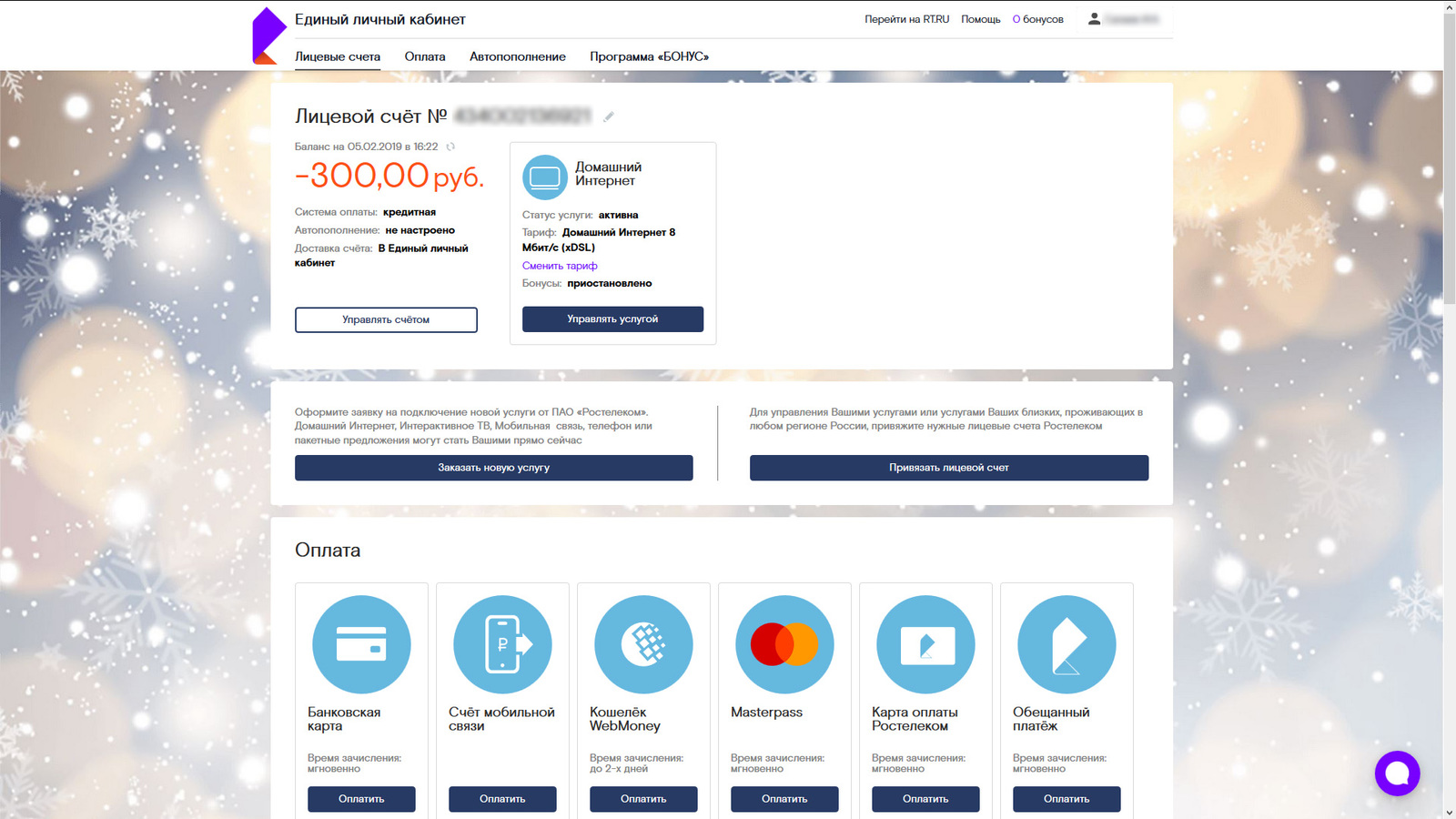
Task: Click Оплатить under Кошелёк WebMoney
Action: point(643,799)
